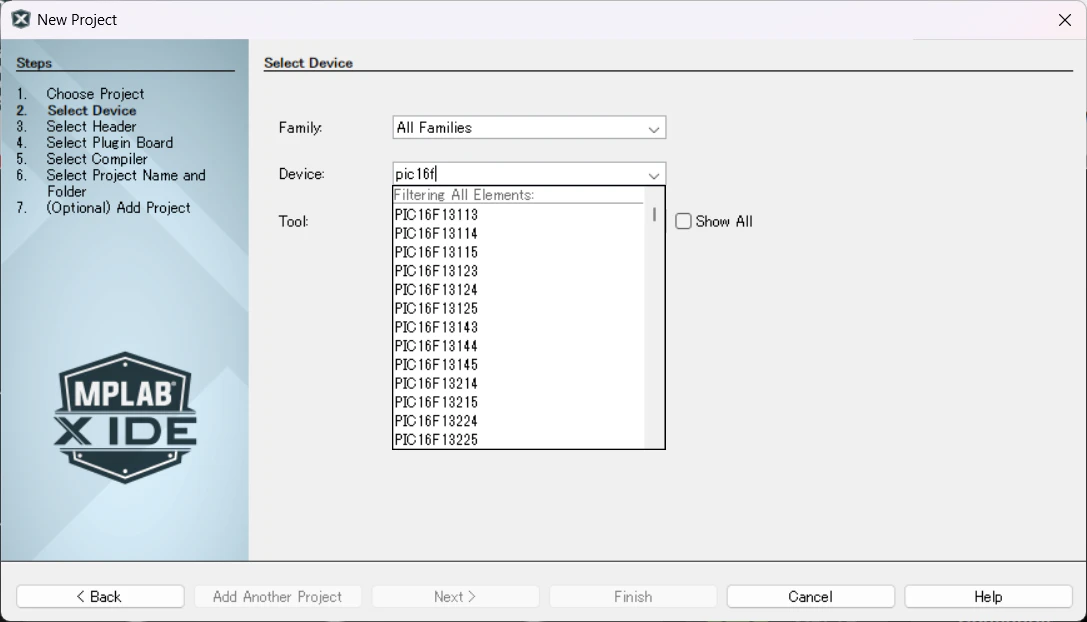The height and width of the screenshot is (622, 1087).
Task: Select device PIC16F13215
Action: click(x=519, y=402)
